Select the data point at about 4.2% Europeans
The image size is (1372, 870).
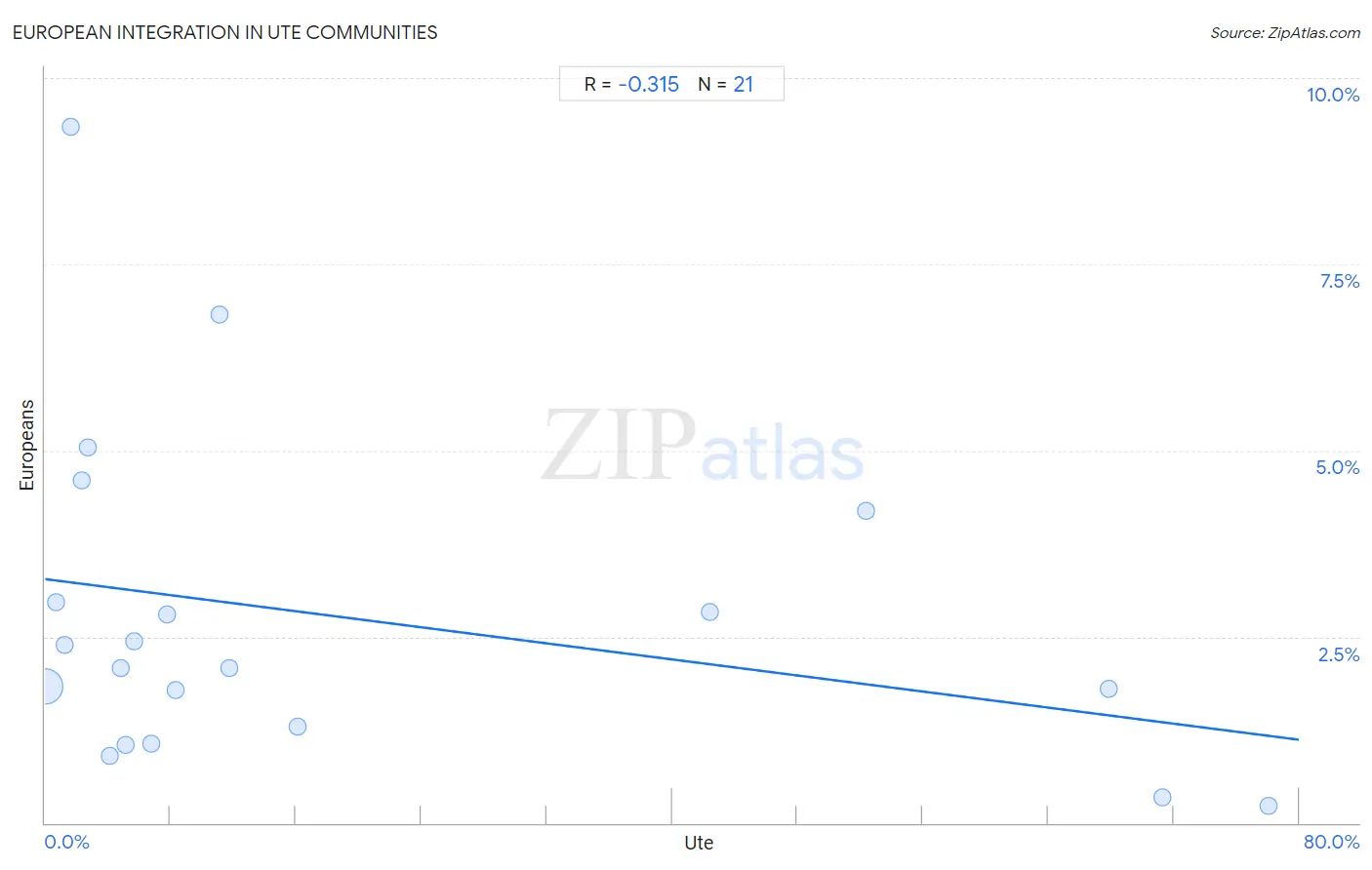pyautogui.click(x=866, y=511)
